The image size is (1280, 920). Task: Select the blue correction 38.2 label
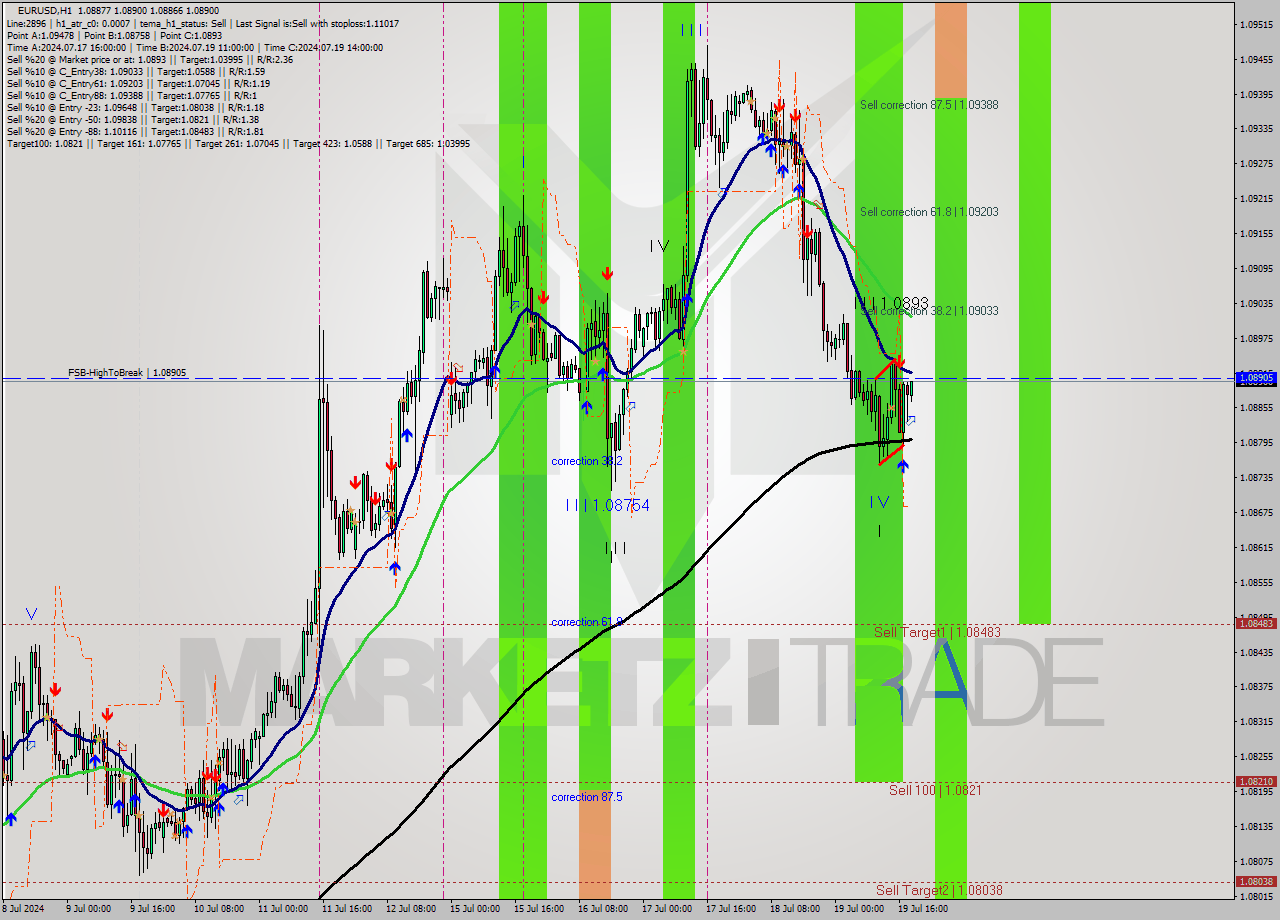click(587, 461)
